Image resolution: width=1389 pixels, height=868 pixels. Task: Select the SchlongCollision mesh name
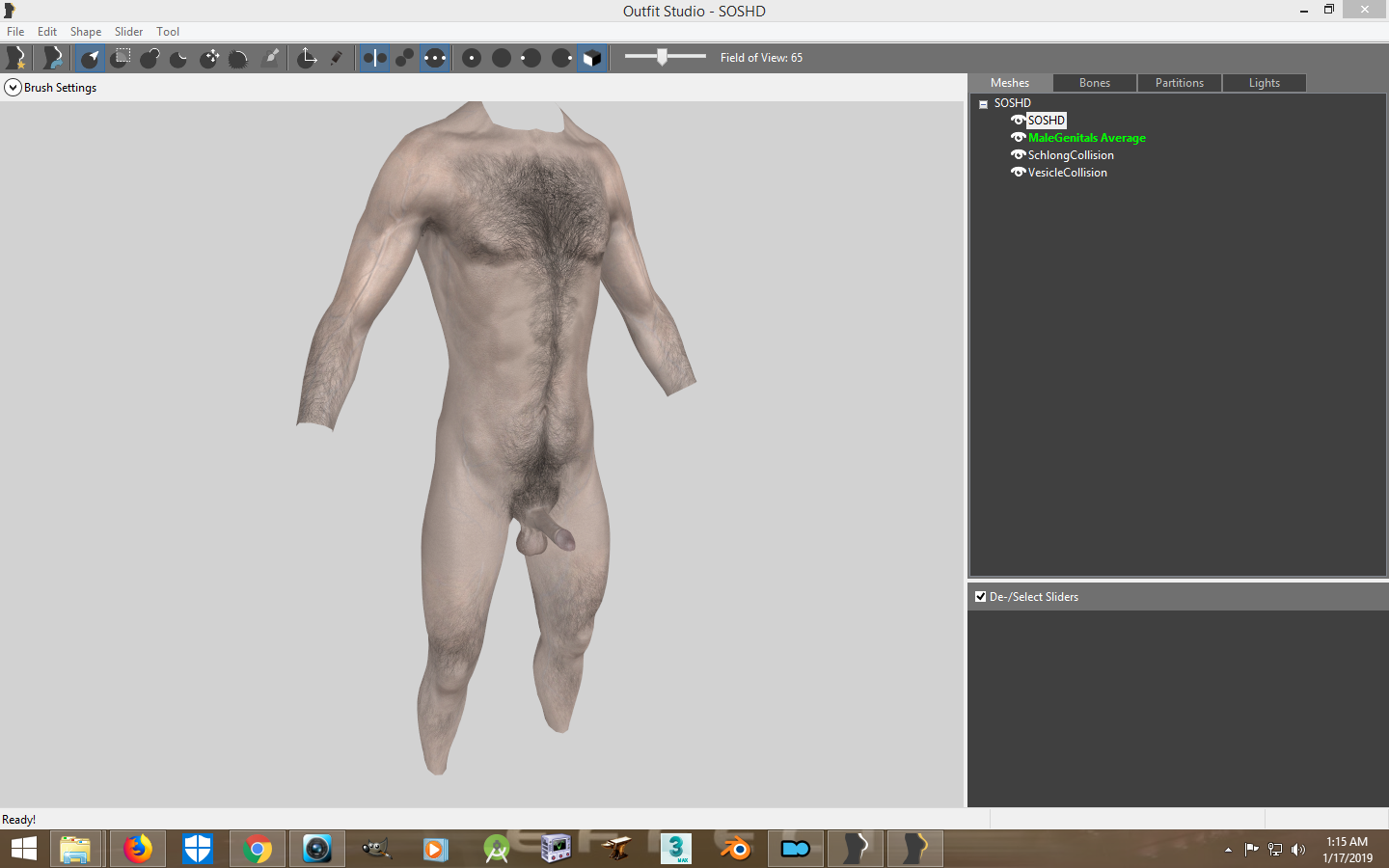click(1071, 155)
